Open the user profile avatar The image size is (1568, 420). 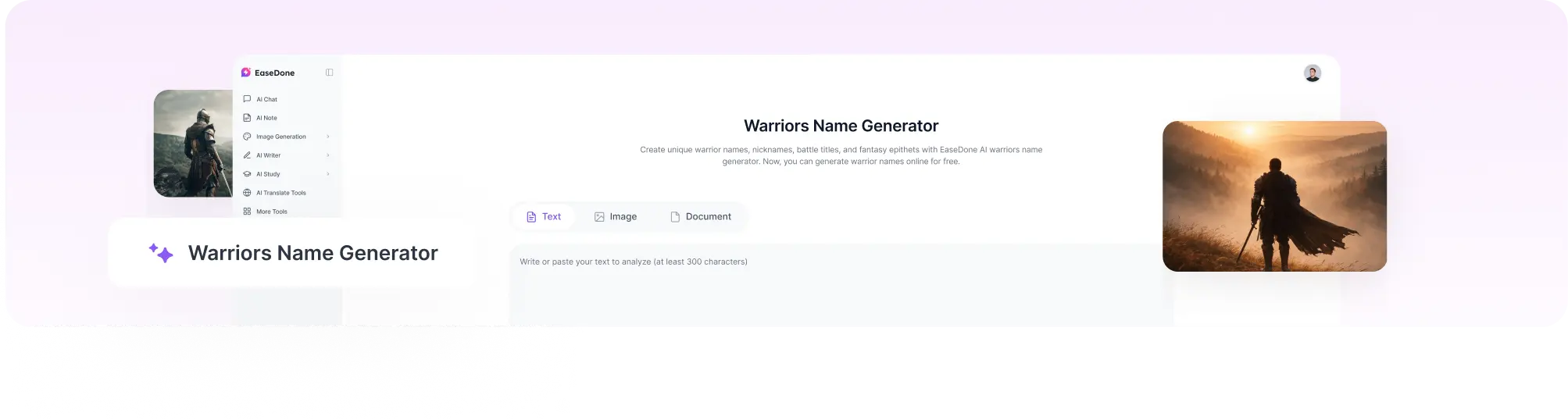[x=1313, y=73]
